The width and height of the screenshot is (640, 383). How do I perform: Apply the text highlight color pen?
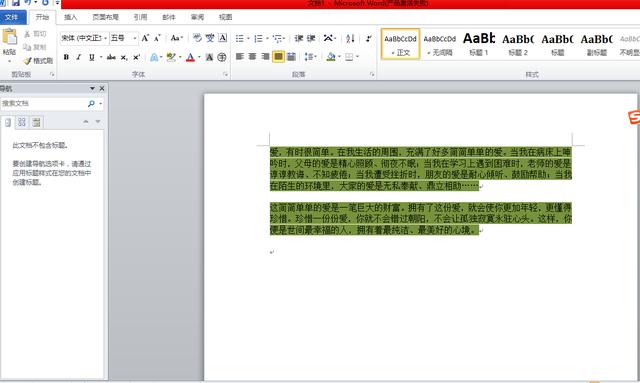[x=171, y=57]
